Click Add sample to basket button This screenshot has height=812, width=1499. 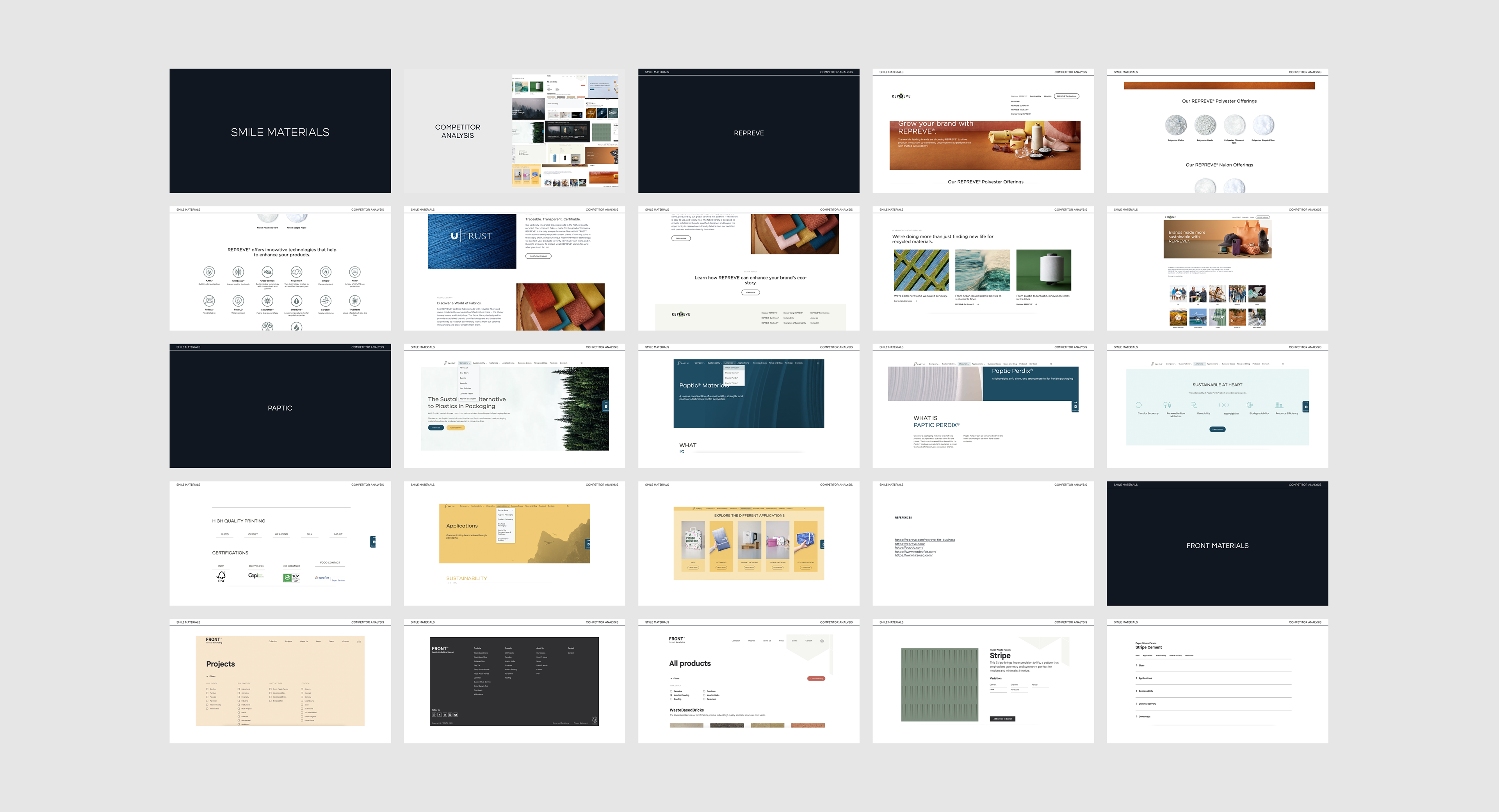point(1002,719)
